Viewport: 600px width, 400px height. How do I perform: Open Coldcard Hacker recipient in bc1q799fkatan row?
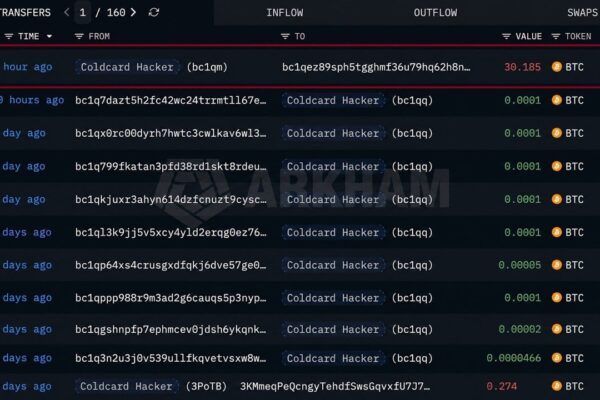[x=333, y=167]
